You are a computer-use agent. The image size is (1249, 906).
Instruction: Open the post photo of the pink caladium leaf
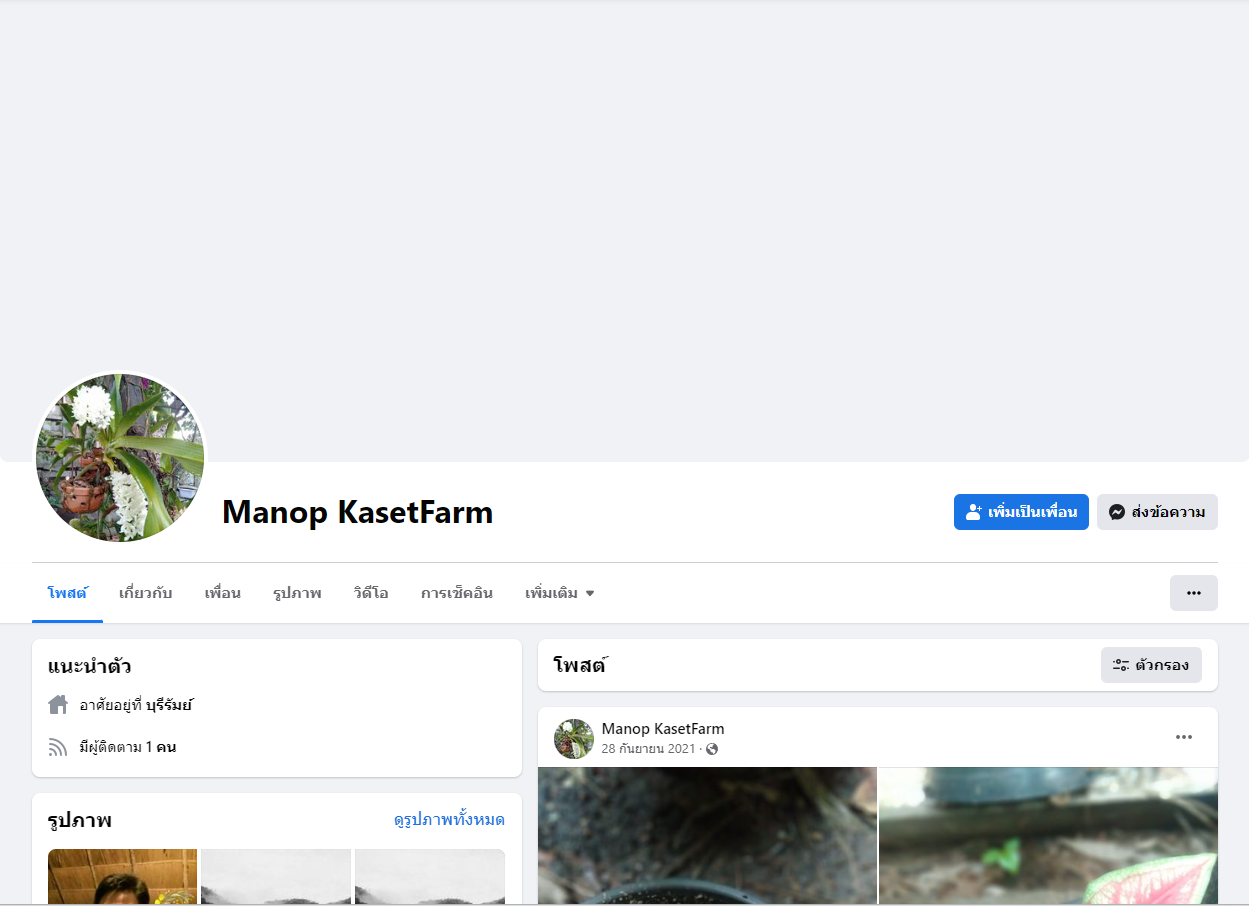tap(1048, 835)
